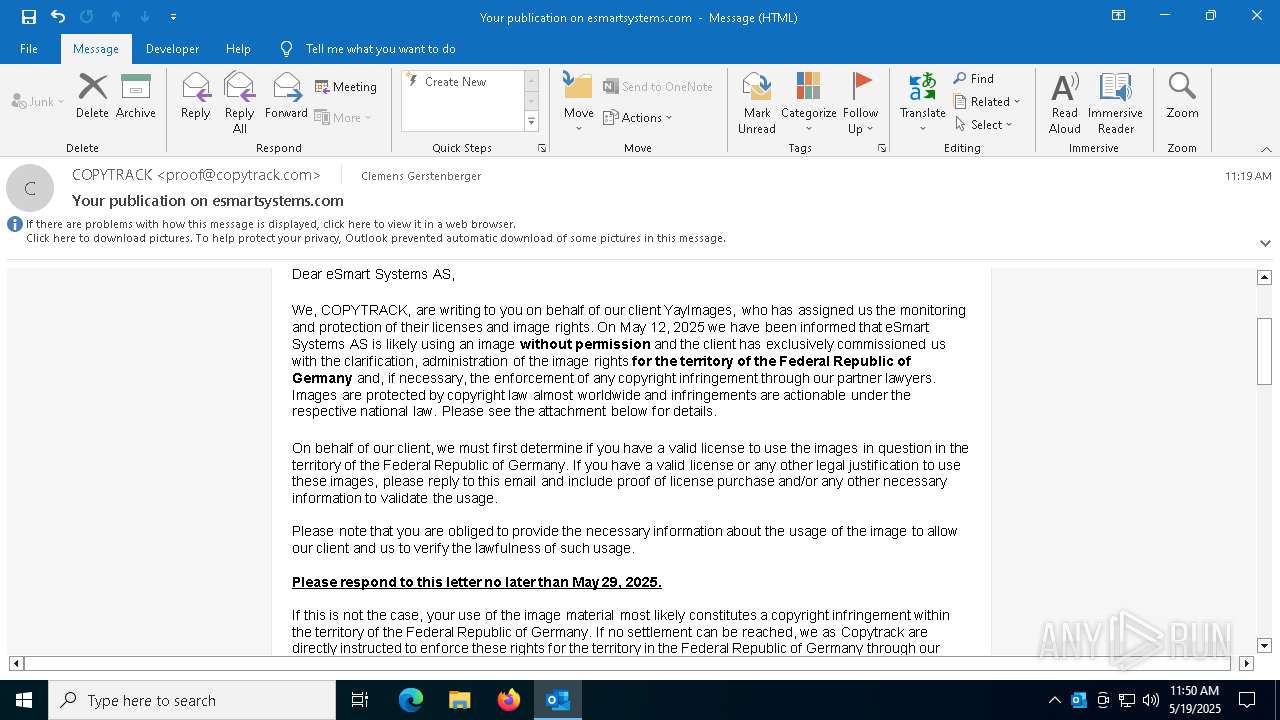Save the message using the floppy disk icon
Viewport: 1280px width, 720px height.
coord(28,16)
